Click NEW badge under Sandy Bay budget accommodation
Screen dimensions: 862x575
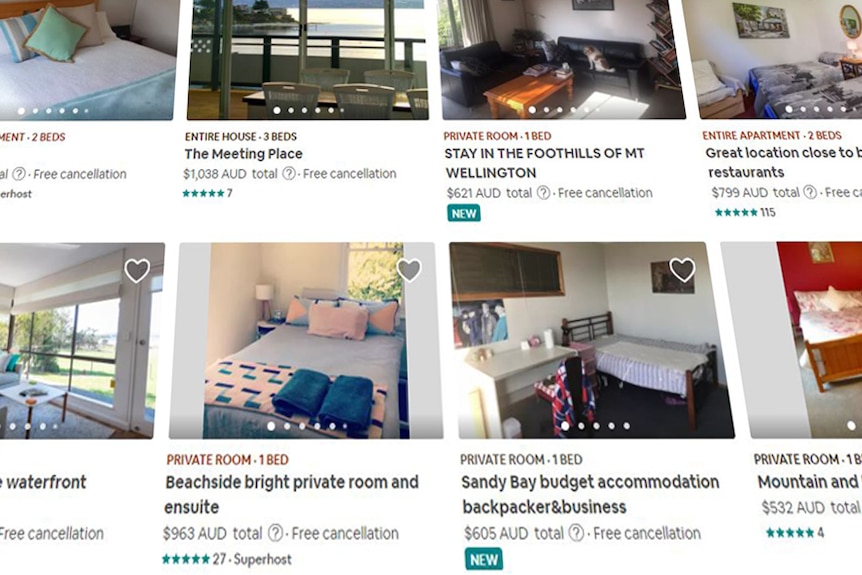[x=484, y=559]
